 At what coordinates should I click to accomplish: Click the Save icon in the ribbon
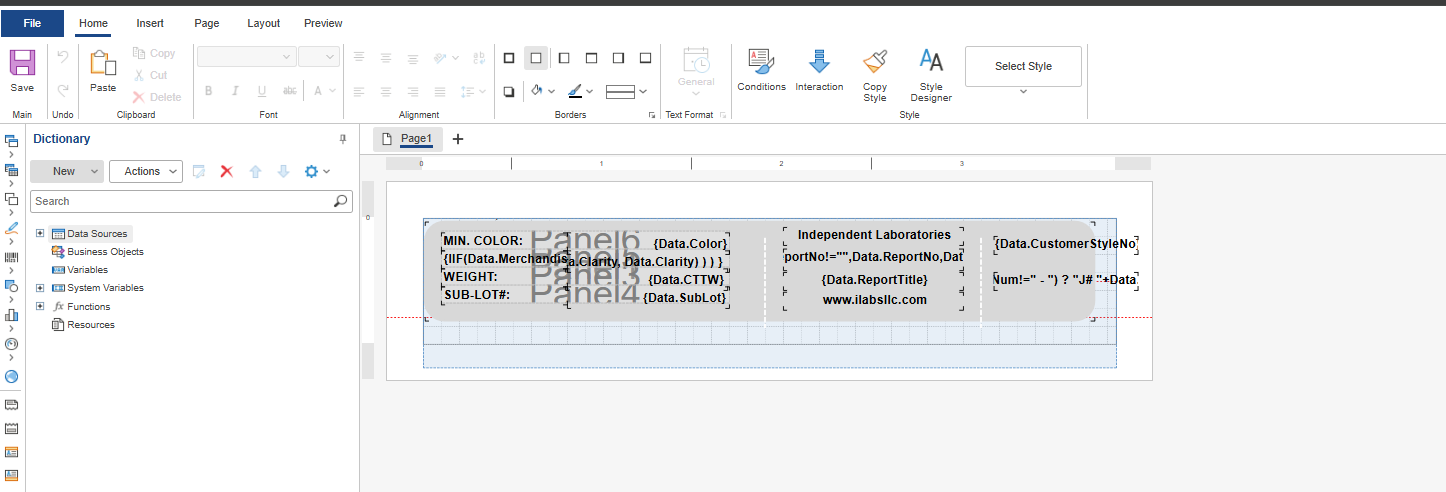[x=22, y=64]
